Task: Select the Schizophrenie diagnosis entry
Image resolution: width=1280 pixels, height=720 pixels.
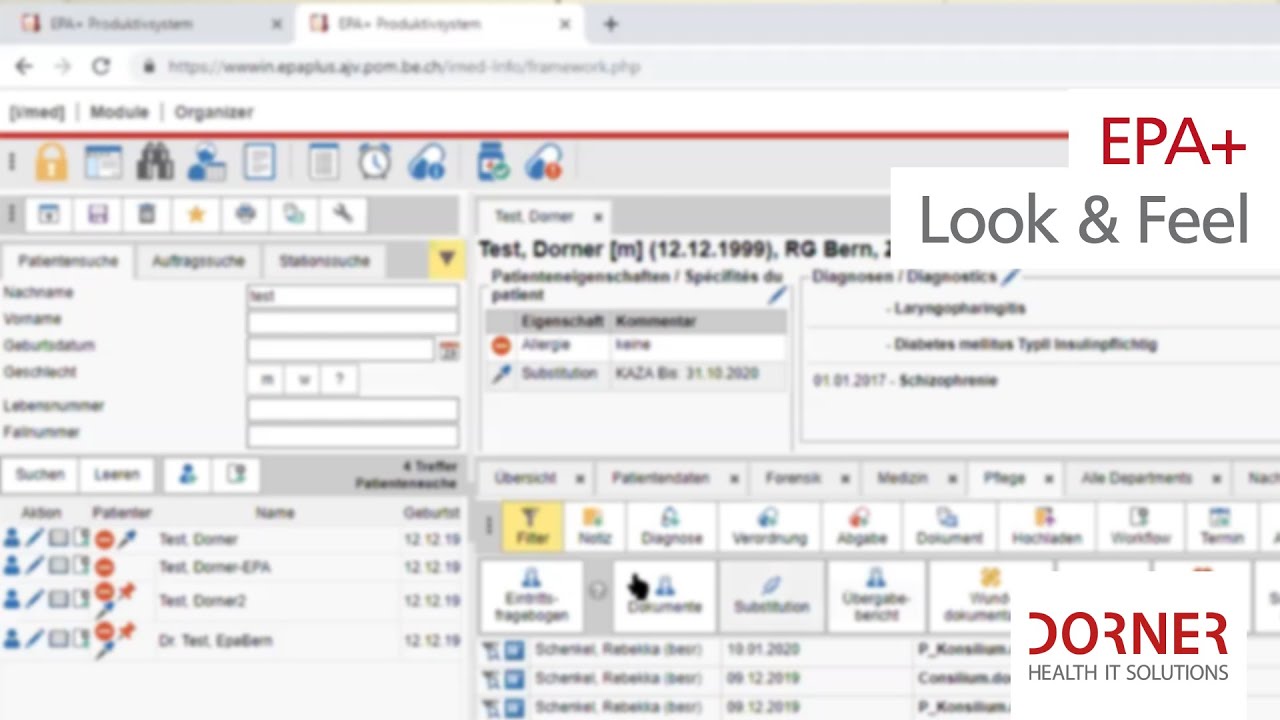Action: (x=948, y=380)
